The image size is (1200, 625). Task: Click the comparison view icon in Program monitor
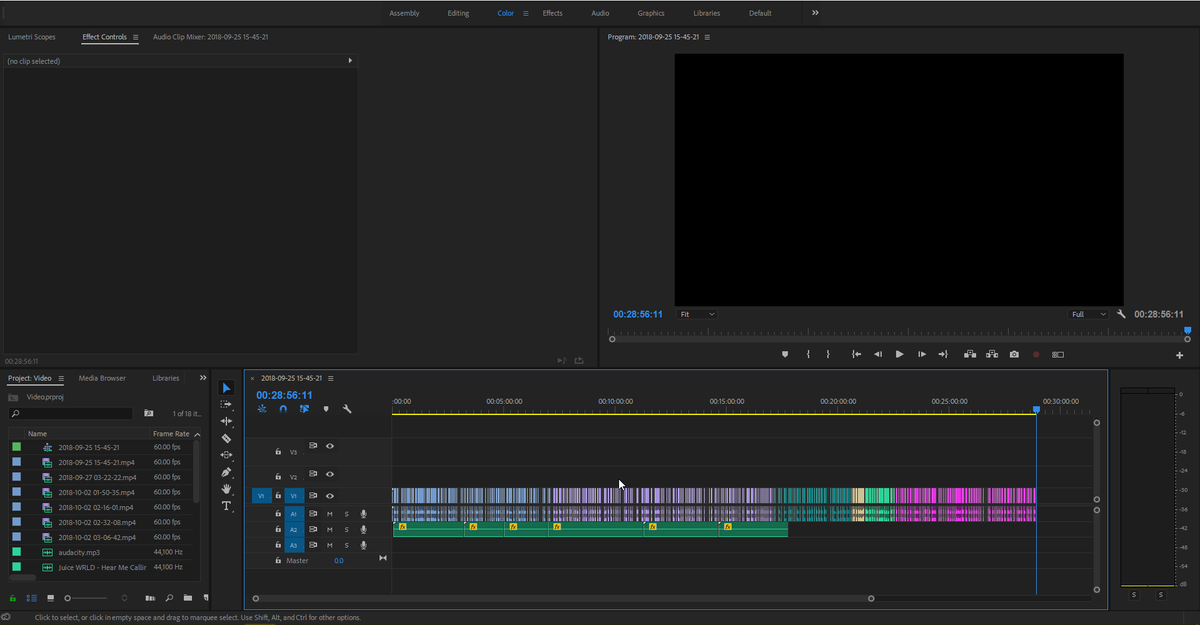1058,354
